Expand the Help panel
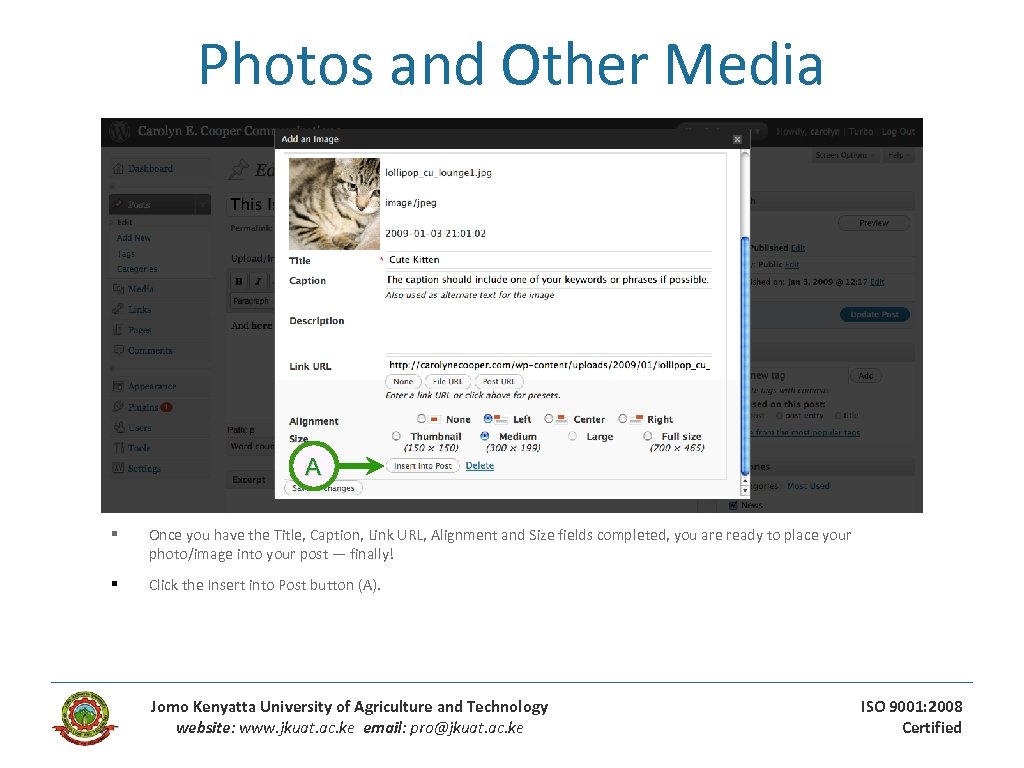The width and height of the screenshot is (1024, 768). point(897,155)
